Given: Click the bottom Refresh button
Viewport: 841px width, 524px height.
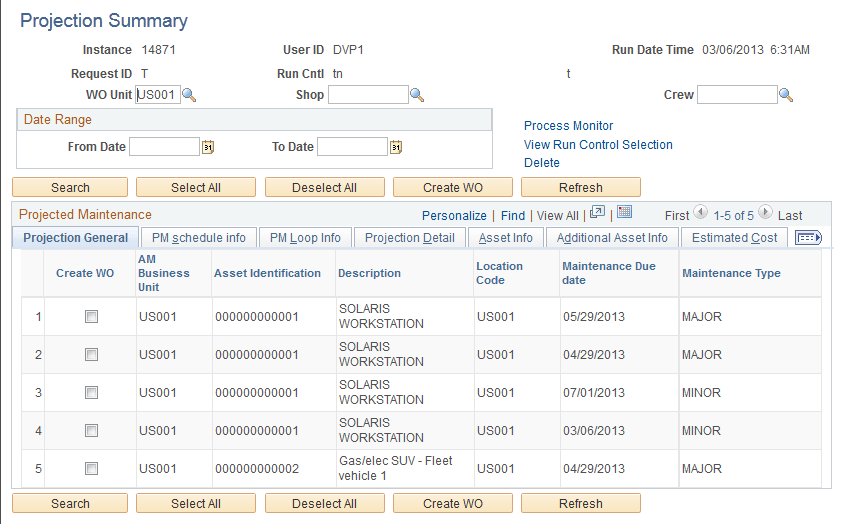Looking at the screenshot, I should coord(581,504).
